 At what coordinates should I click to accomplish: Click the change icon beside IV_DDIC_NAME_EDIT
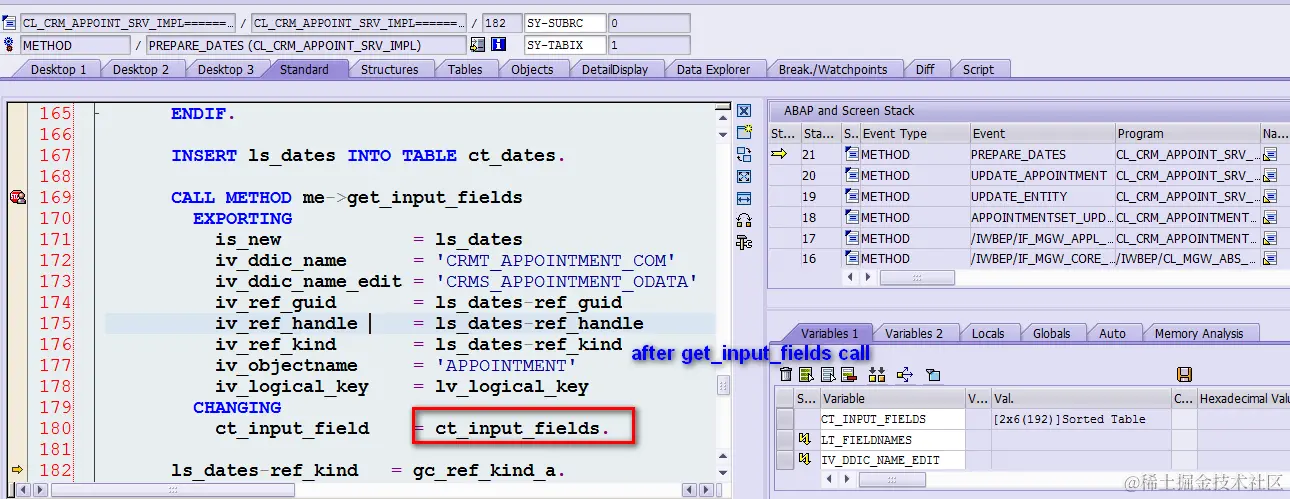coord(805,460)
